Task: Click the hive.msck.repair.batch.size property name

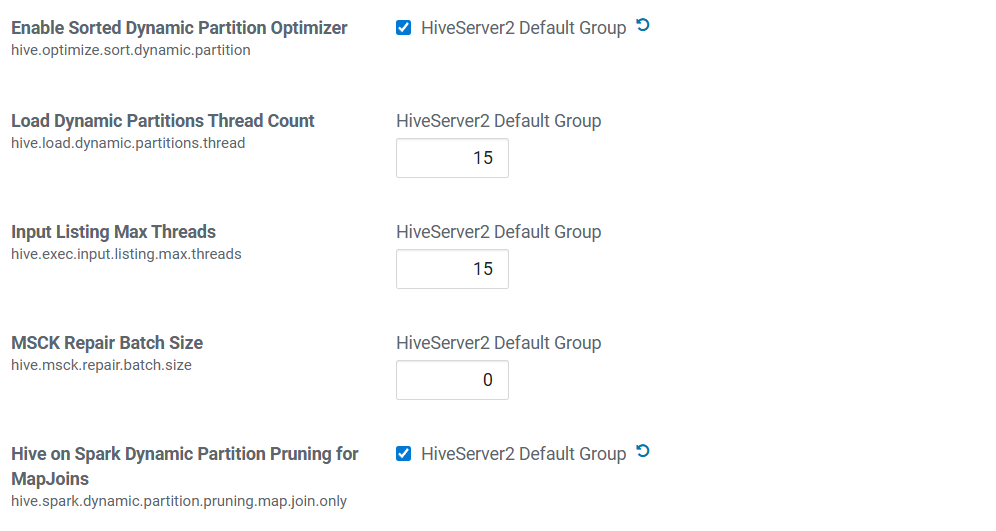Action: pos(101,365)
